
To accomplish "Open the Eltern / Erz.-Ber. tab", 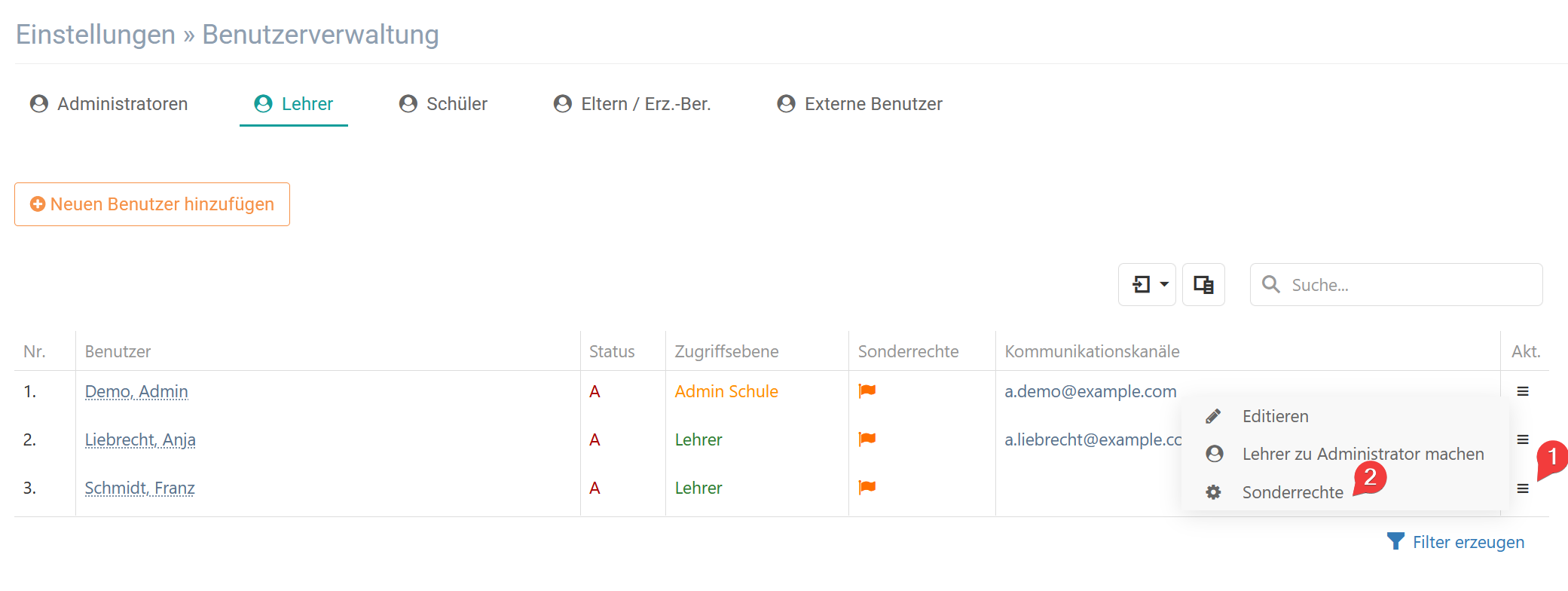I will (x=633, y=104).
